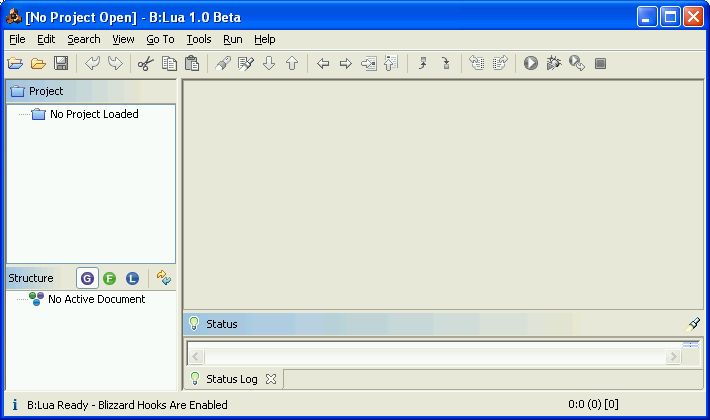
Task: Close the Status Log tab
Action: point(271,379)
